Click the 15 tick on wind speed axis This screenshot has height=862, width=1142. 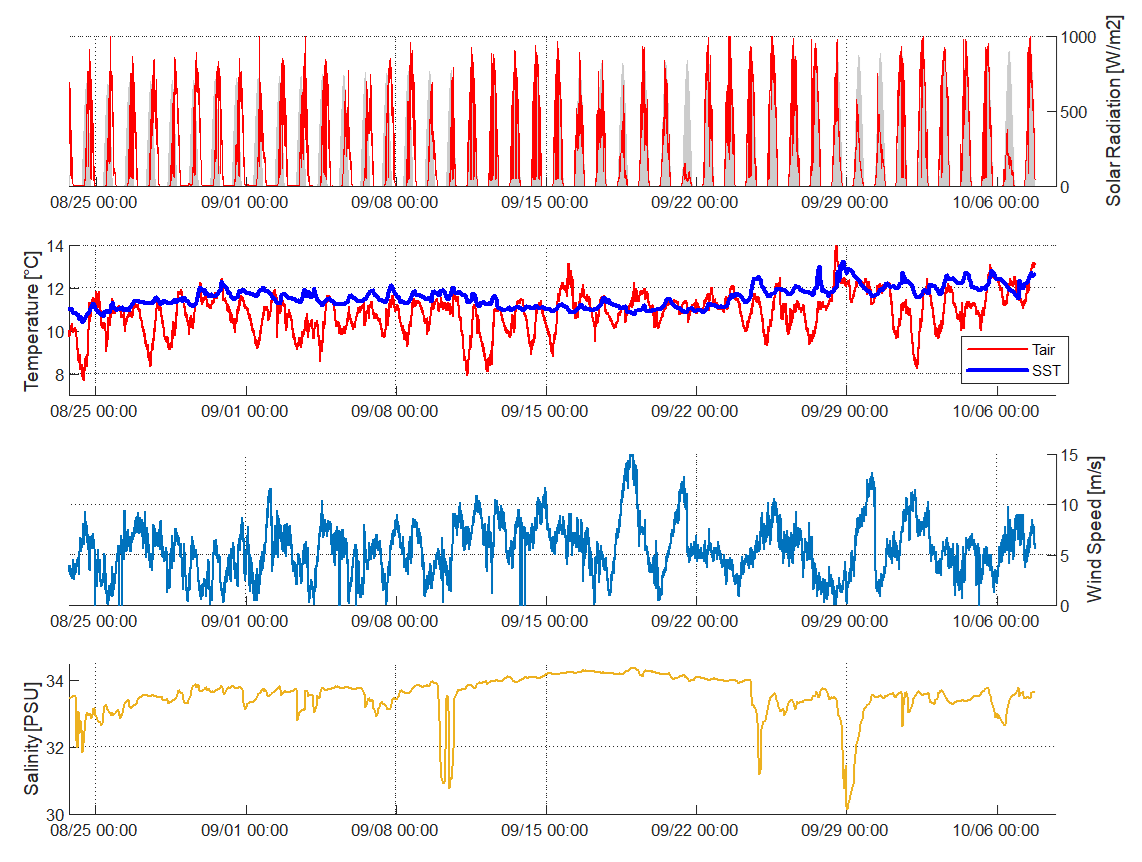(1070, 455)
